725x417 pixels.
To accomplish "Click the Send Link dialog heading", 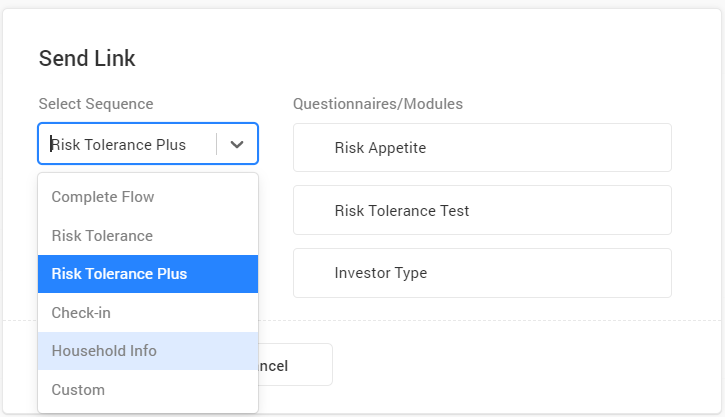I will [87, 58].
